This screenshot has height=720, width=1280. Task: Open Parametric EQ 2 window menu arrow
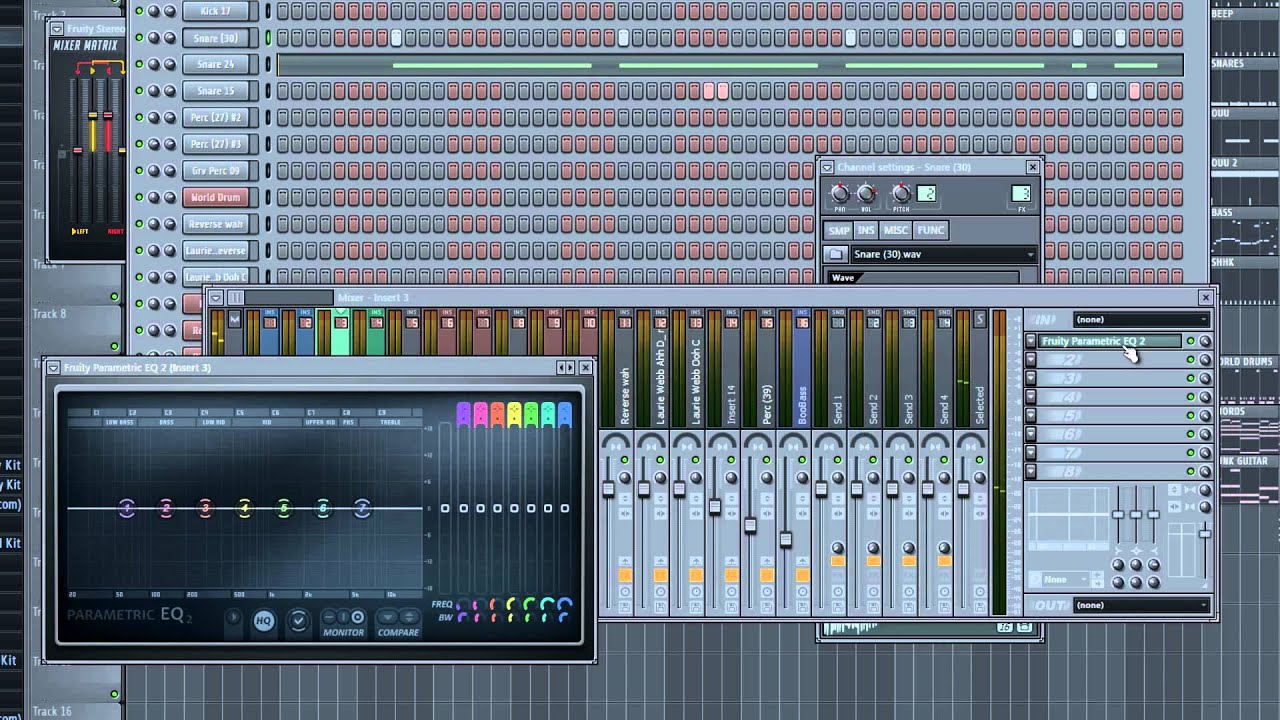pos(53,368)
